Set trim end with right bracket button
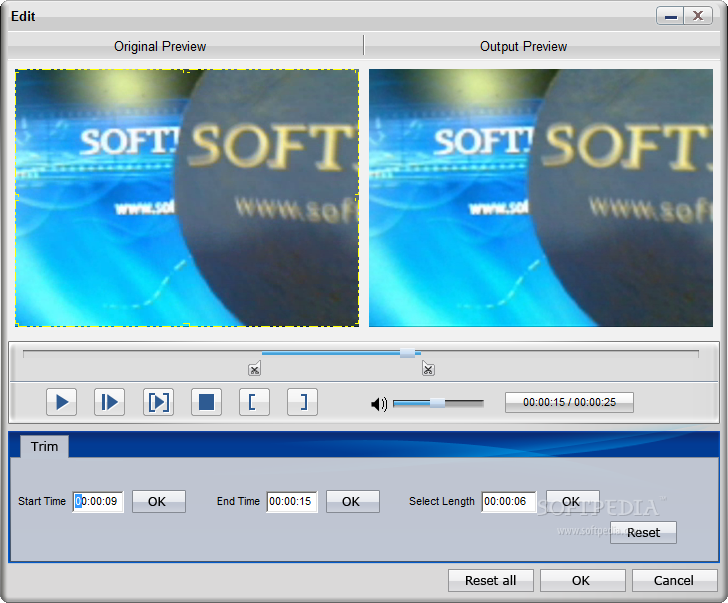 point(303,402)
